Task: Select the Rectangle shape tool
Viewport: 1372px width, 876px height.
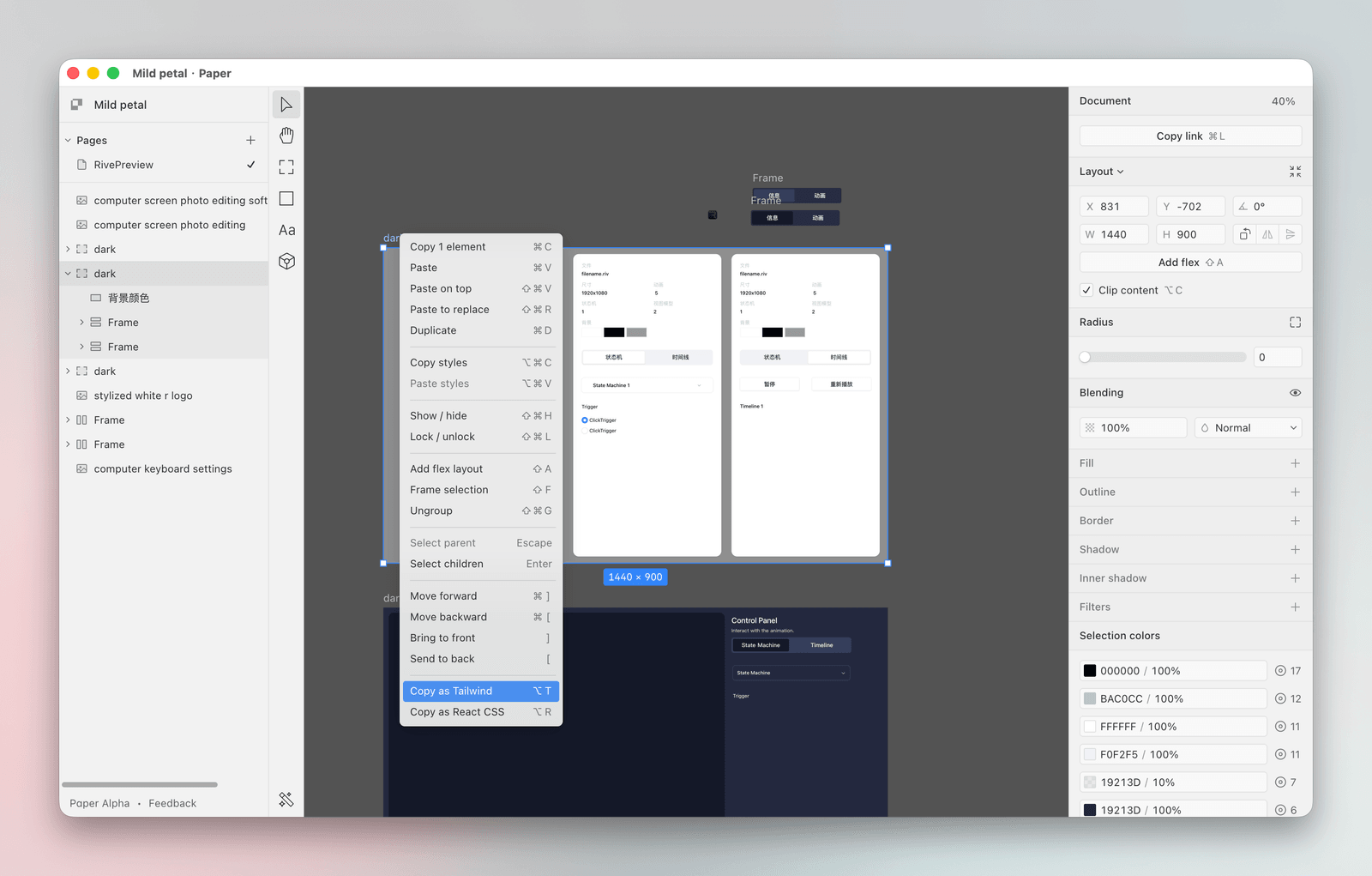Action: (286, 199)
